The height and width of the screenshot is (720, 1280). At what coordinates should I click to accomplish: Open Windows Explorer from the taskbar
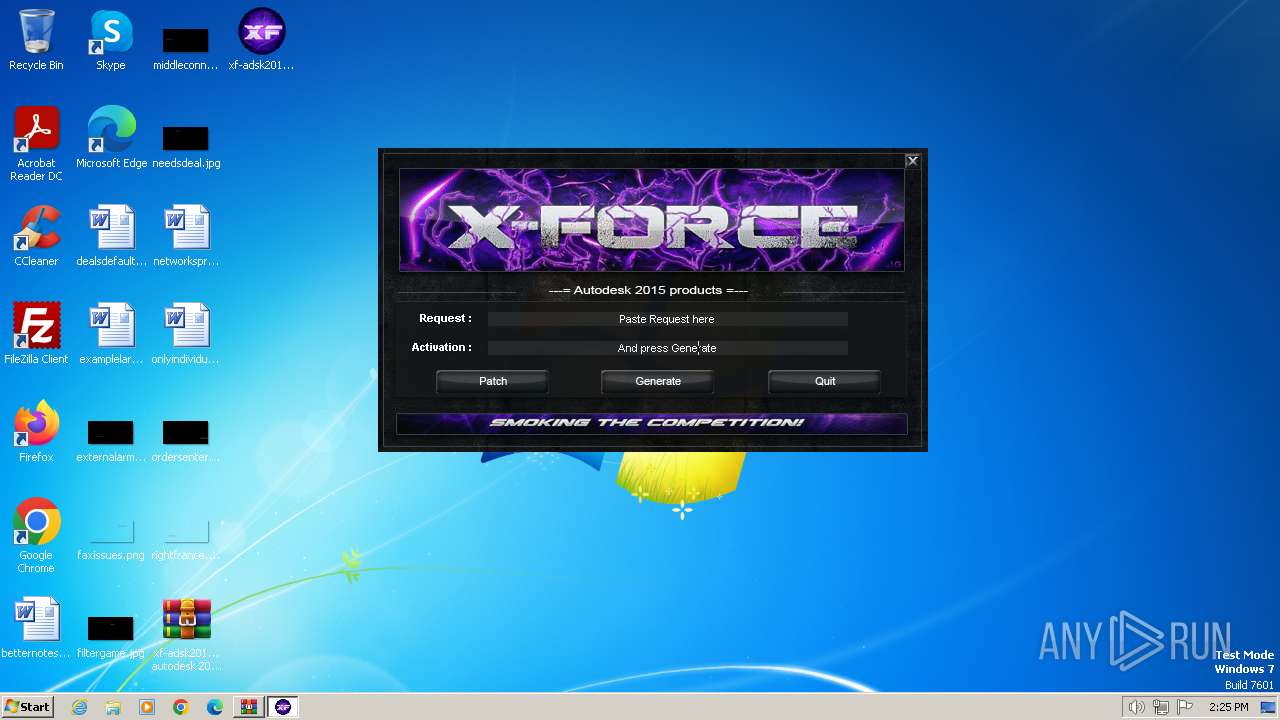pyautogui.click(x=113, y=707)
